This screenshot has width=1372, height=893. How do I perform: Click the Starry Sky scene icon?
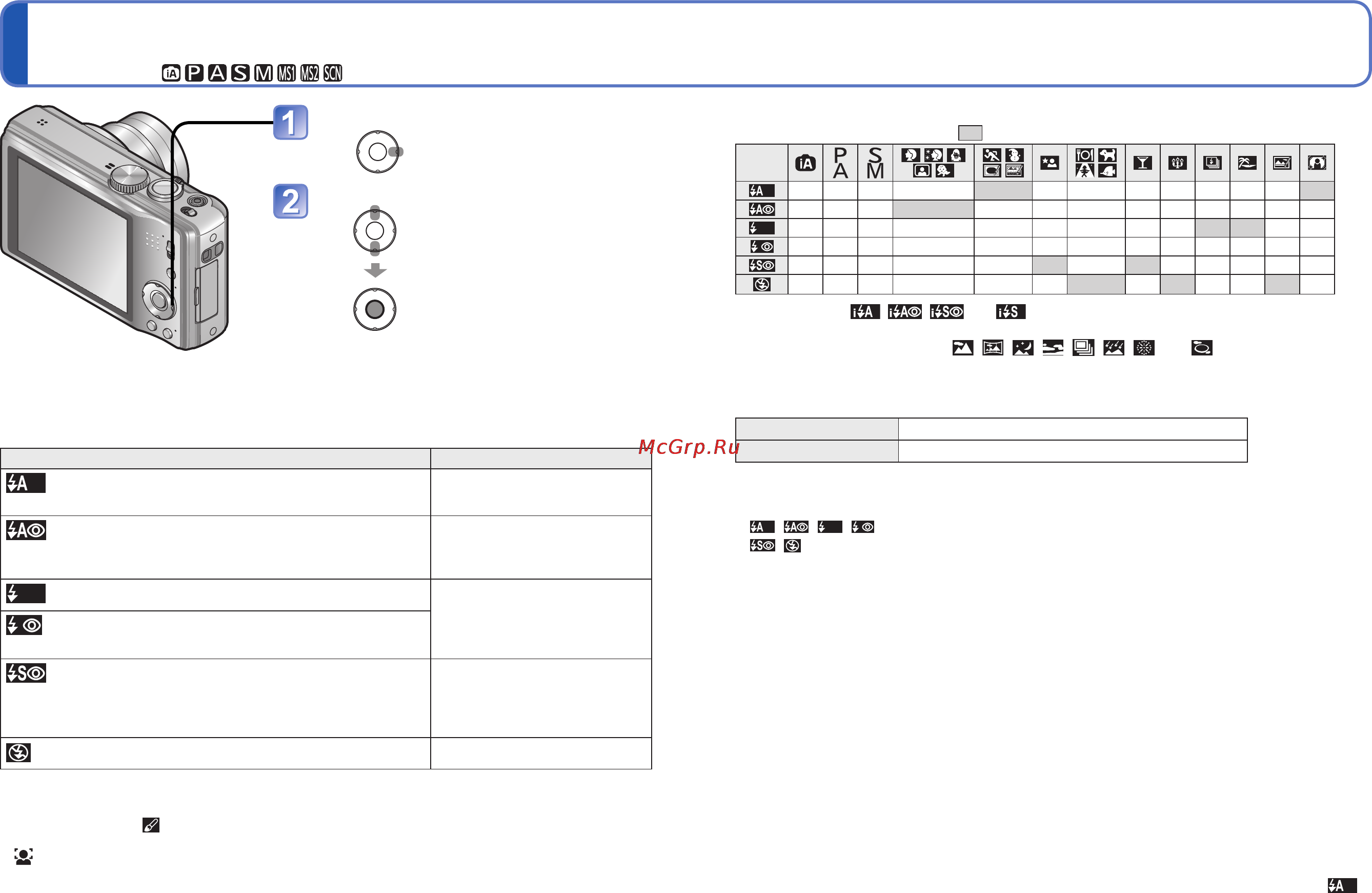1114,348
